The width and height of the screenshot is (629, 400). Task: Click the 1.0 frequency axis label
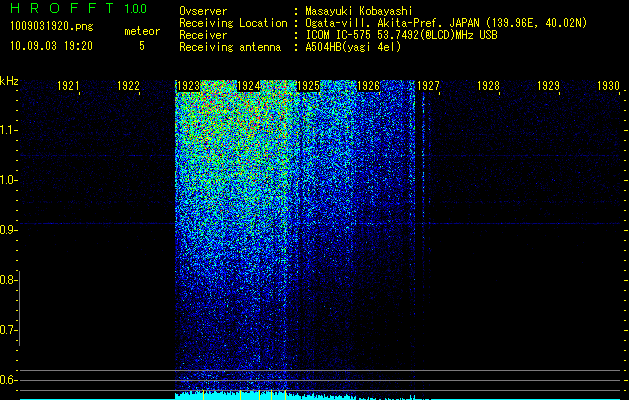coord(8,180)
